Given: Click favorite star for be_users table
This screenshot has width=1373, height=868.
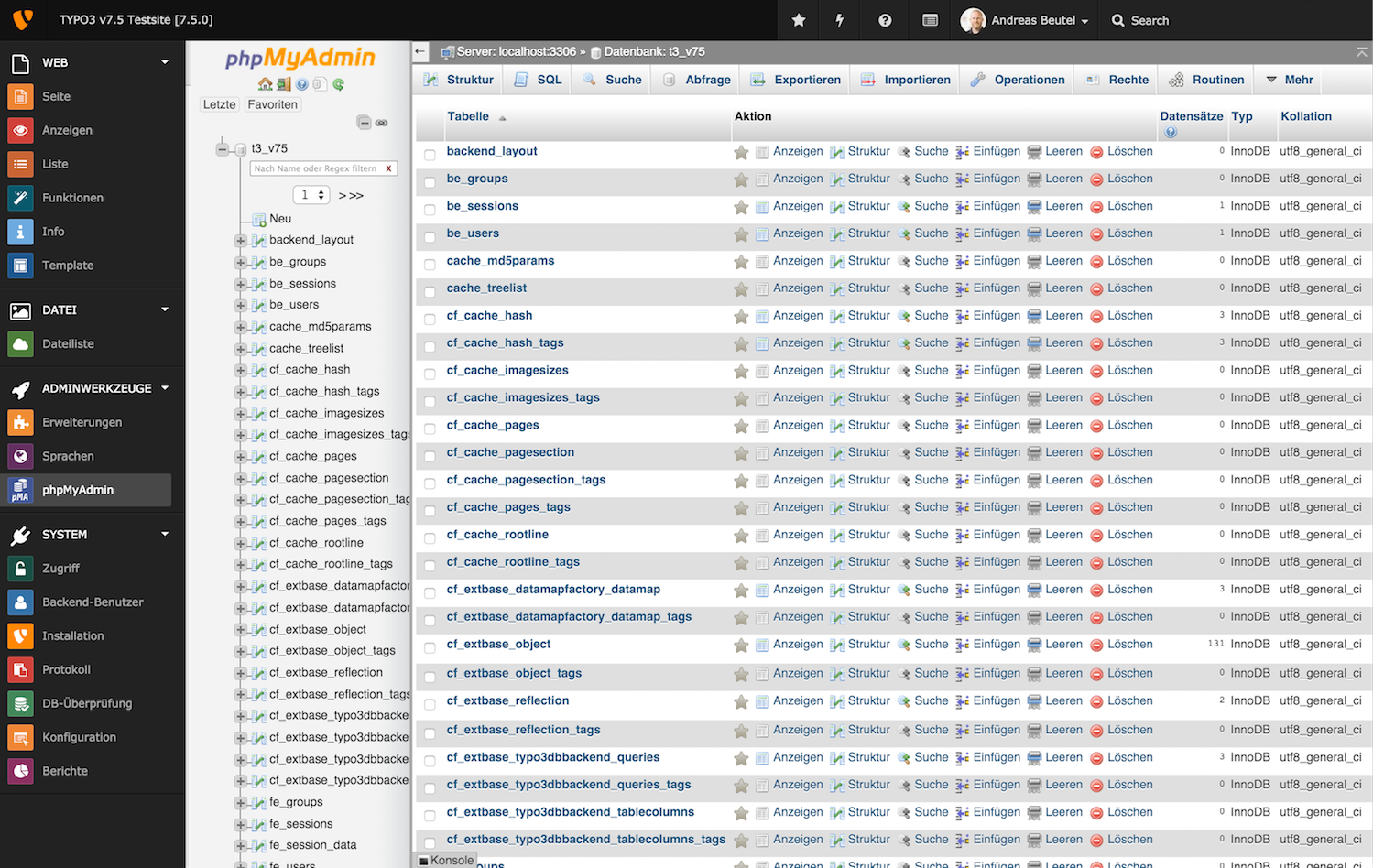Looking at the screenshot, I should click(741, 234).
